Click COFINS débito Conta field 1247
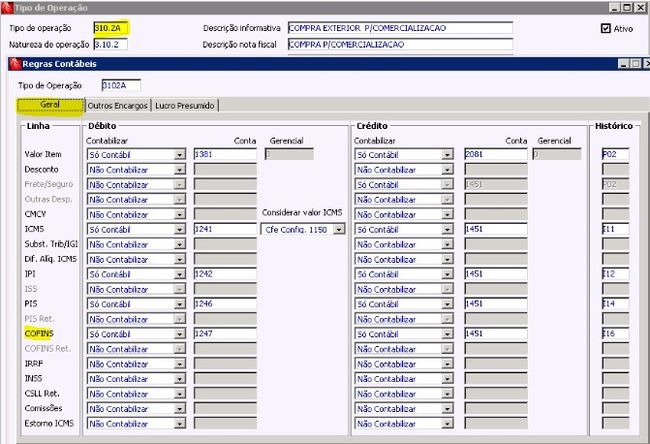 (225, 333)
